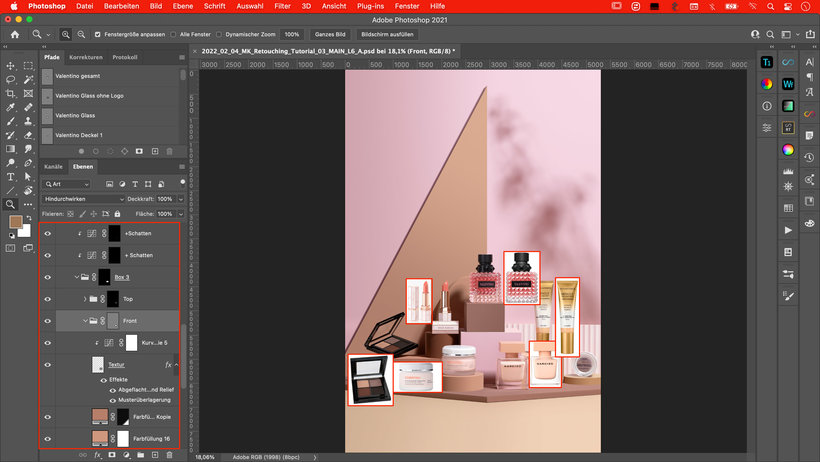Click the Ganzes Bild button
Image resolution: width=820 pixels, height=462 pixels.
point(330,35)
